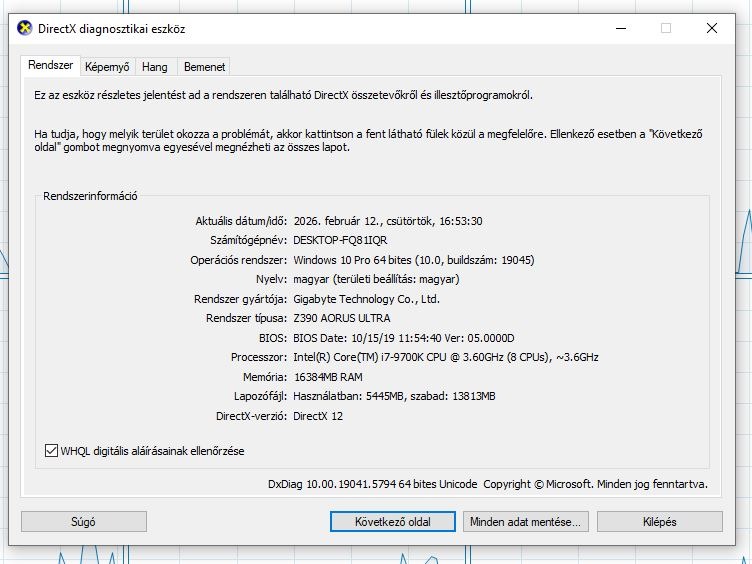Click Minden adat mentése button
Image resolution: width=752 pixels, height=564 pixels.
pyautogui.click(x=526, y=521)
